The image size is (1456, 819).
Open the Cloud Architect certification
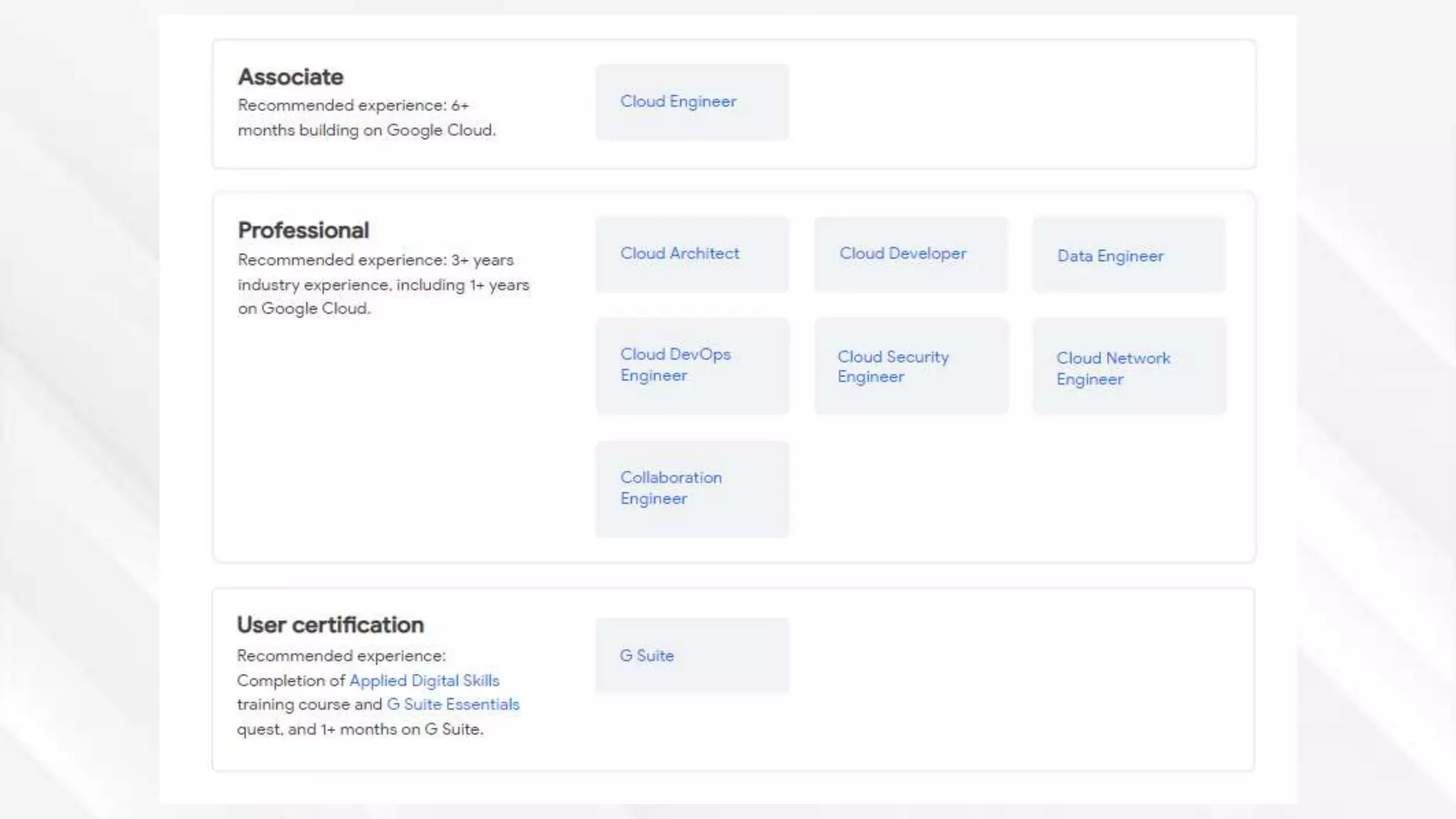click(679, 254)
